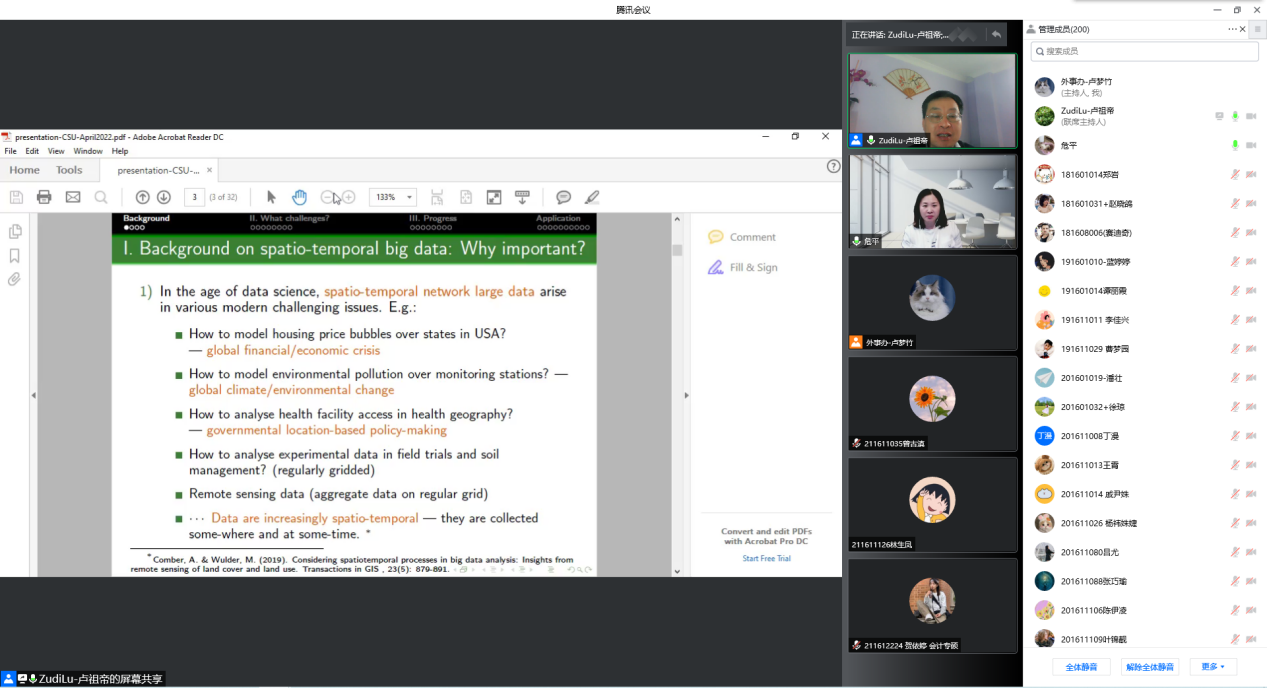Open the Bookmarks panel icon in sidebar
Image resolution: width=1267 pixels, height=688 pixels.
pyautogui.click(x=15, y=255)
